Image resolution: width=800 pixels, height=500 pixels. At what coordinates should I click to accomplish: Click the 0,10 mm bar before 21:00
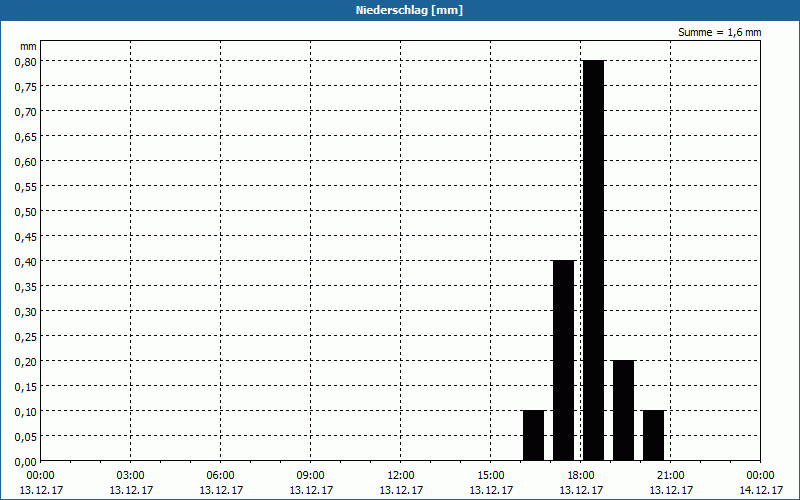(654, 435)
